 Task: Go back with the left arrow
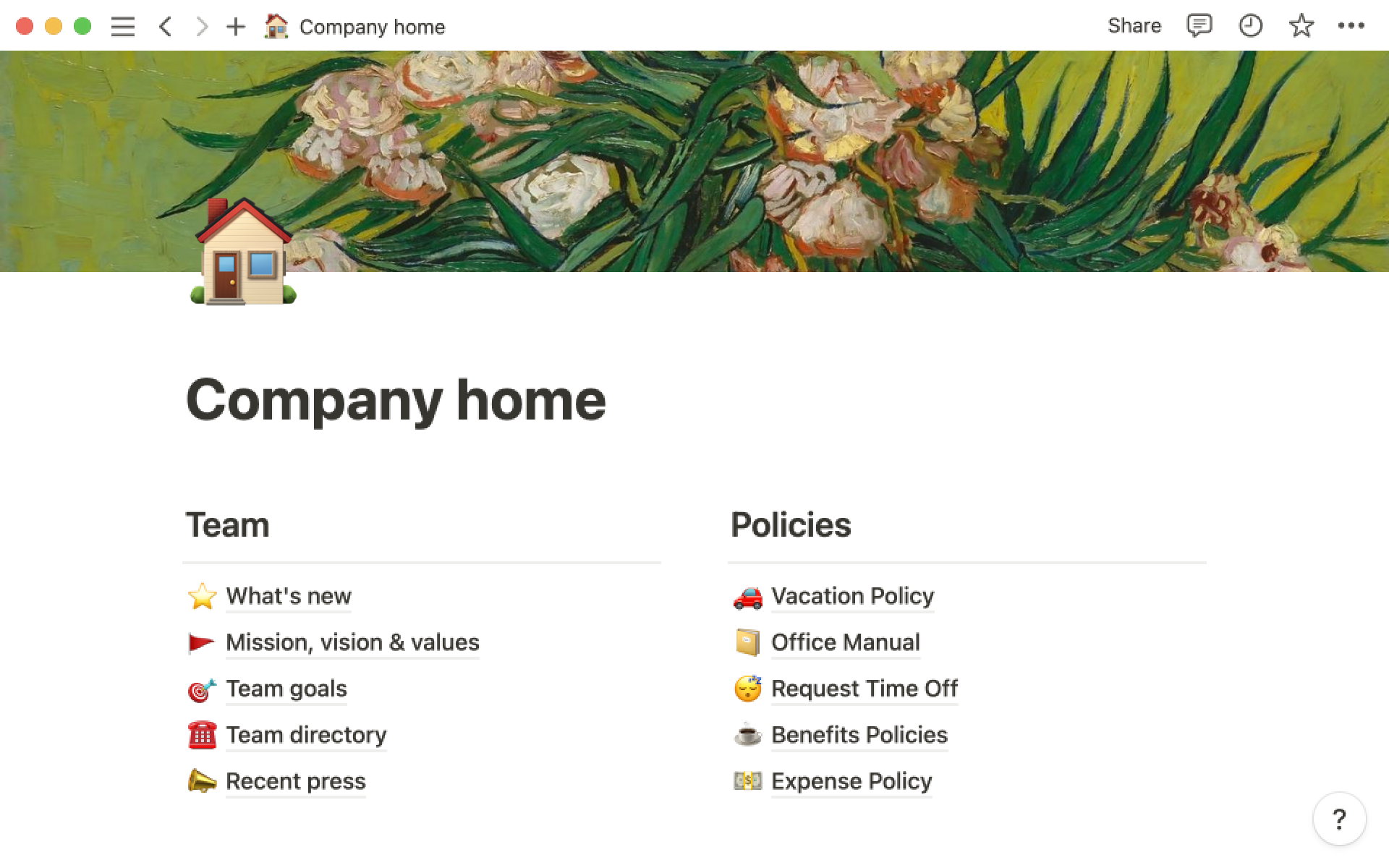coord(166,27)
